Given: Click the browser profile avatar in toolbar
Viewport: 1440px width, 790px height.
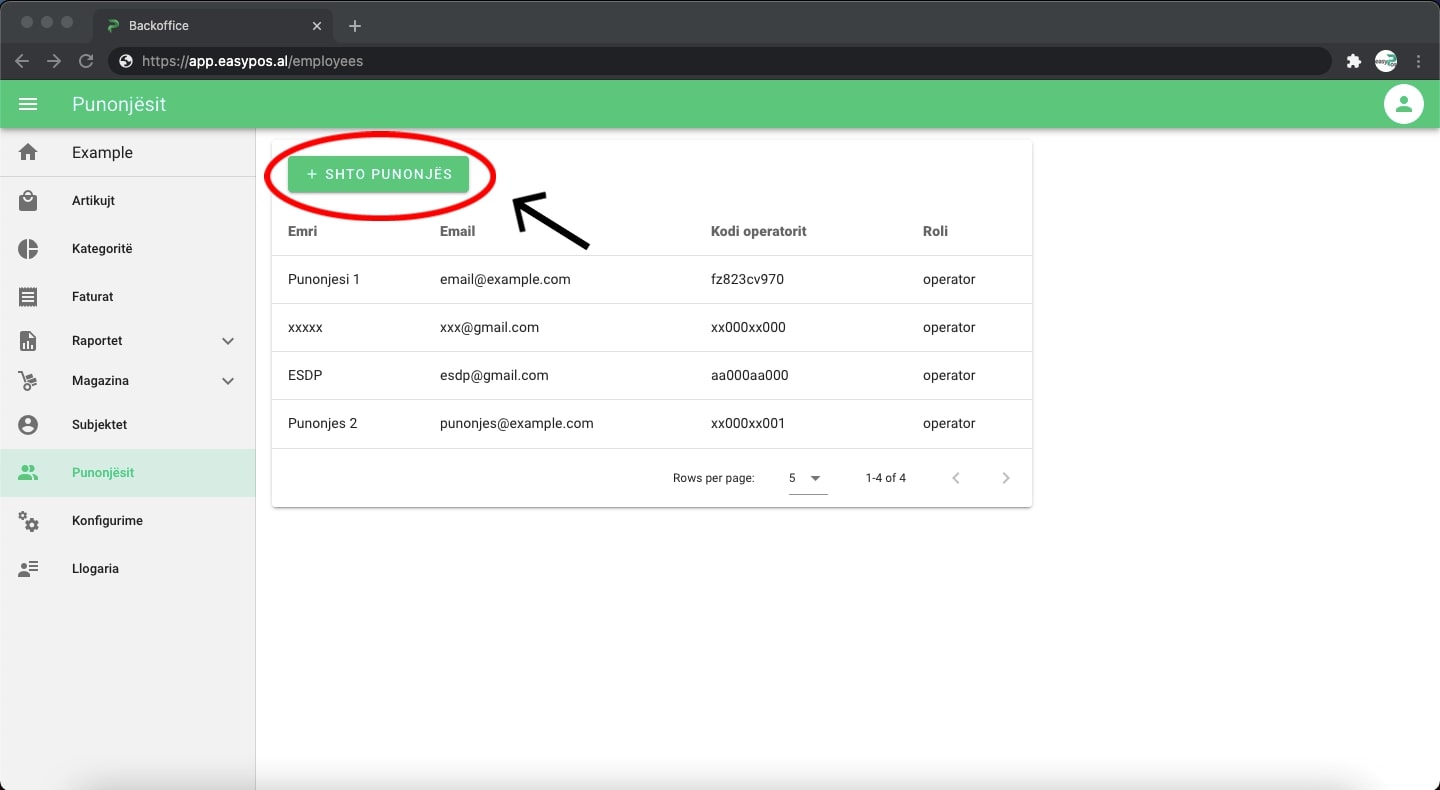Looking at the screenshot, I should point(1386,61).
